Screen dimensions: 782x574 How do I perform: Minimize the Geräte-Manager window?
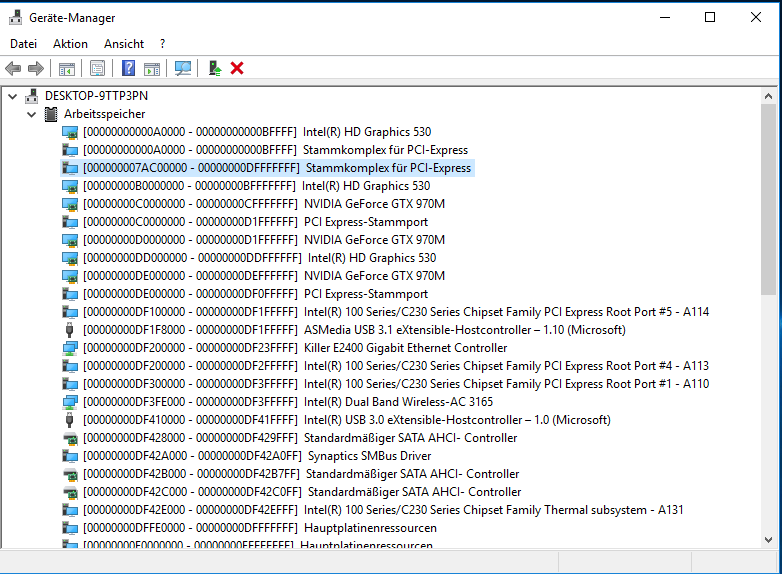pos(664,17)
